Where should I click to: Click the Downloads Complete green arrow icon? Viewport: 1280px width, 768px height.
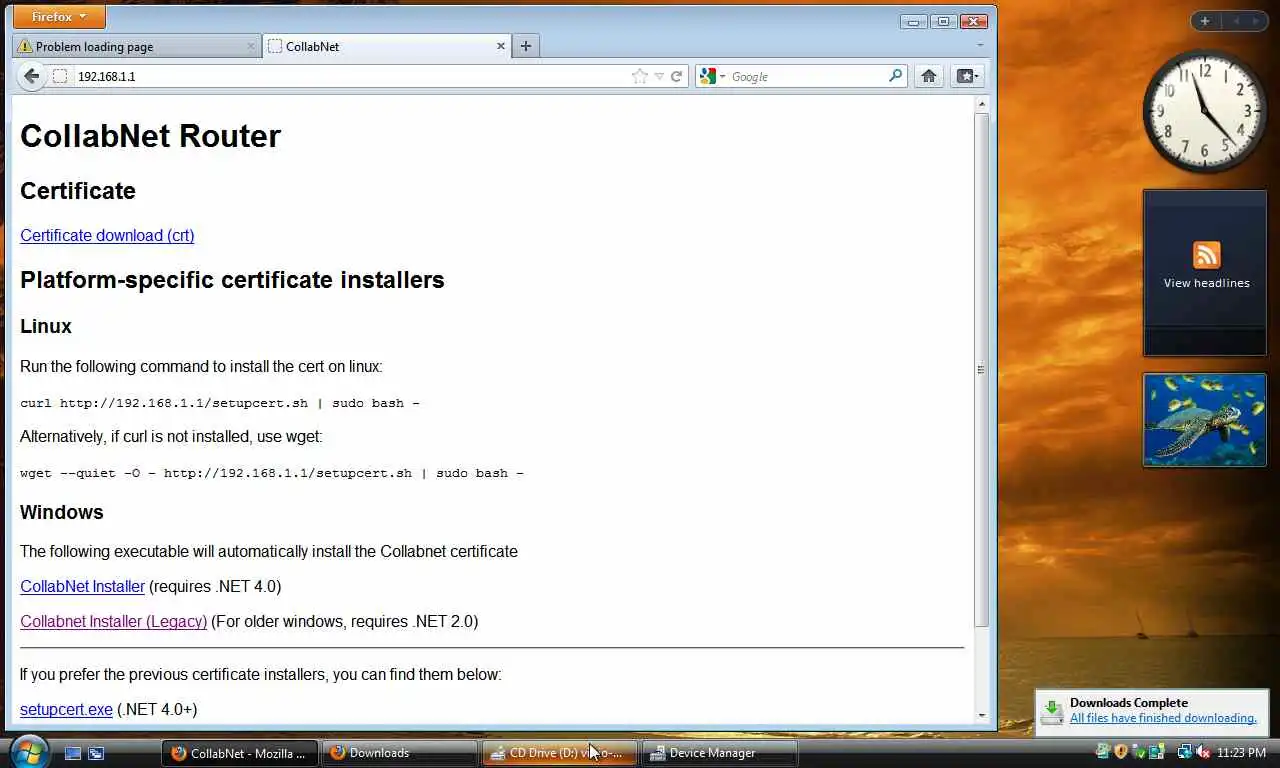(x=1052, y=711)
